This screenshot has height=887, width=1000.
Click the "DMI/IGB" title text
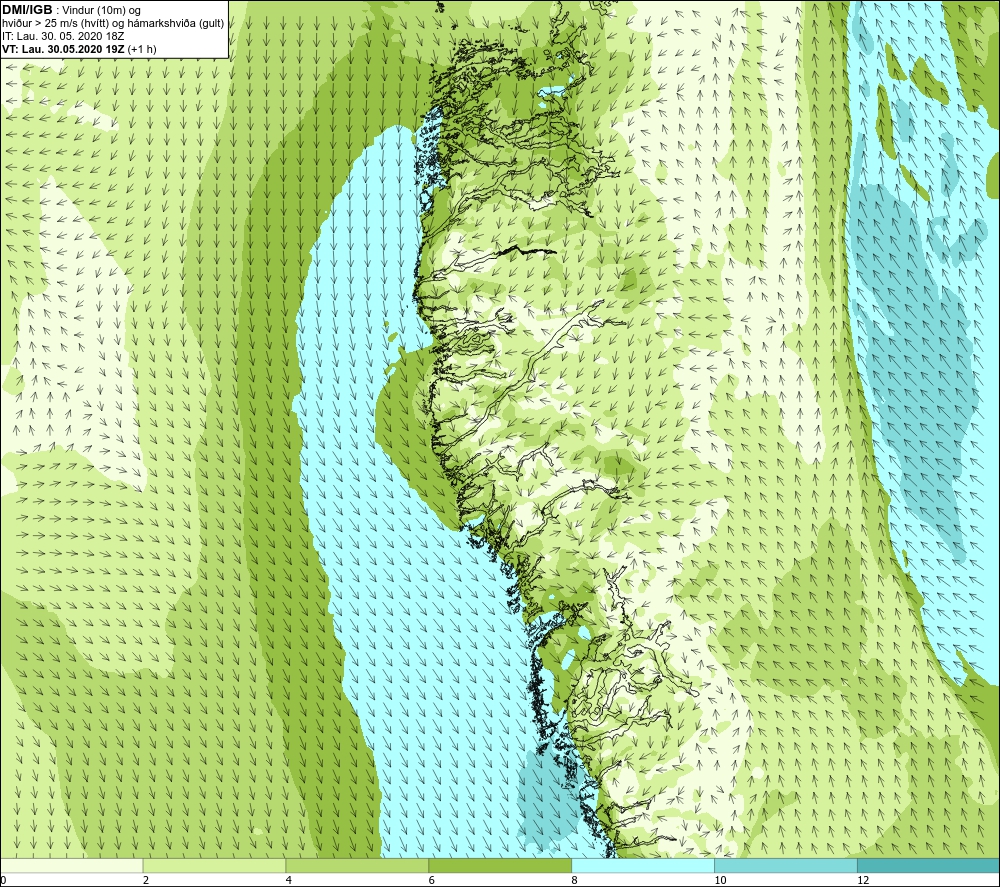[27, 10]
